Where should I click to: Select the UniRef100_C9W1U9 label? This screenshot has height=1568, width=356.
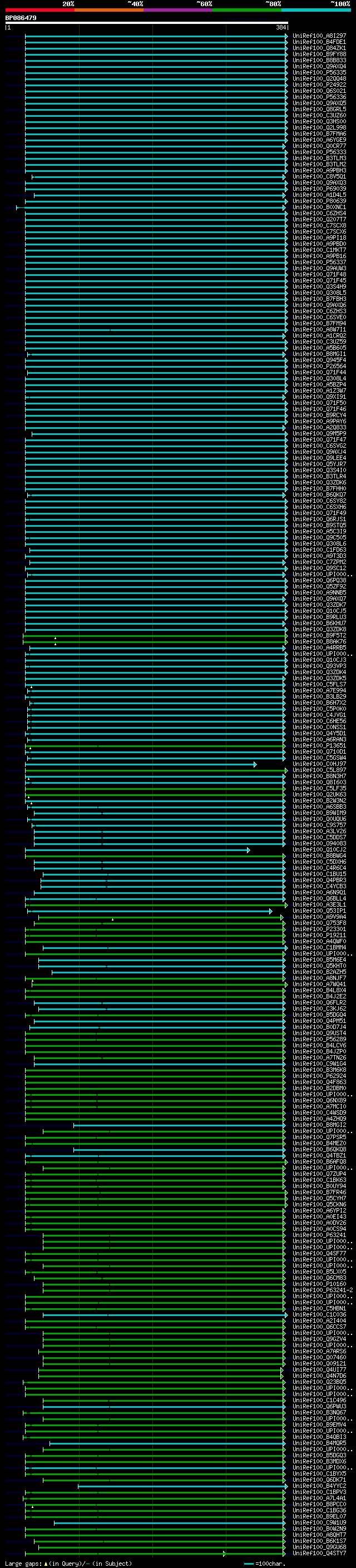pos(319,1523)
